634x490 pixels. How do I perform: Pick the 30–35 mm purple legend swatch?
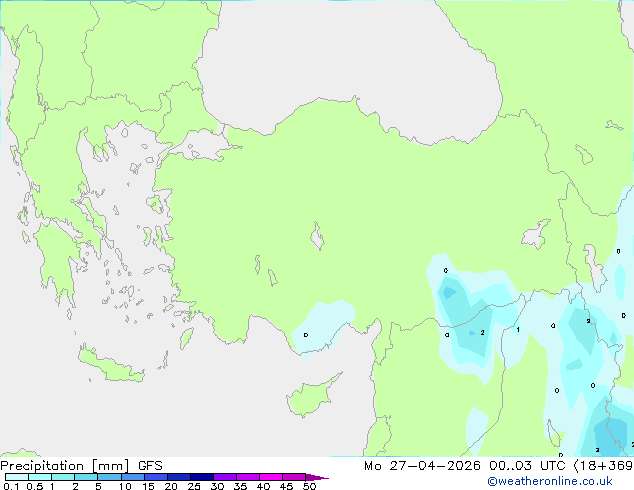pyautogui.click(x=225, y=477)
